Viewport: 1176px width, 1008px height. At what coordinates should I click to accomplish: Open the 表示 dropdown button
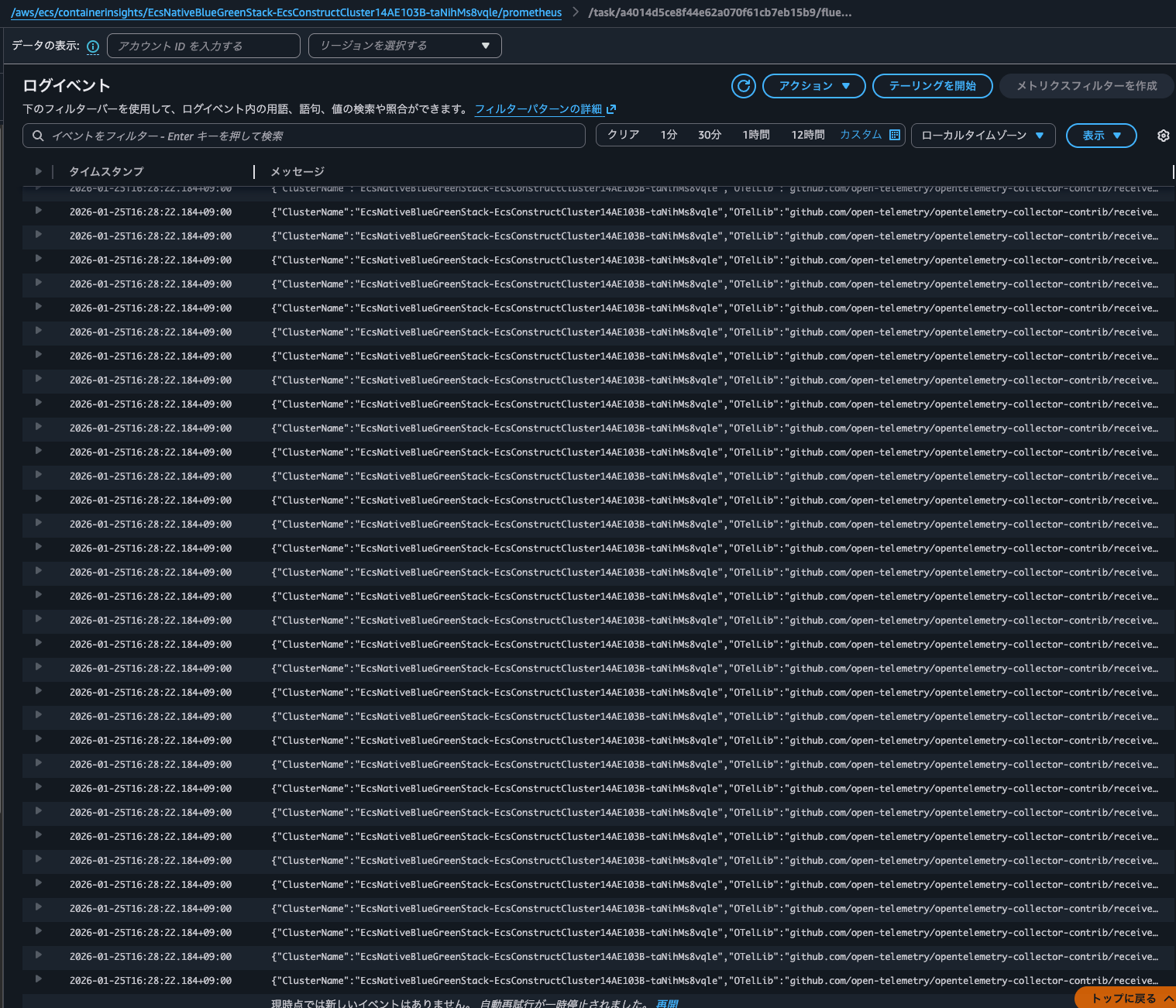click(1101, 136)
